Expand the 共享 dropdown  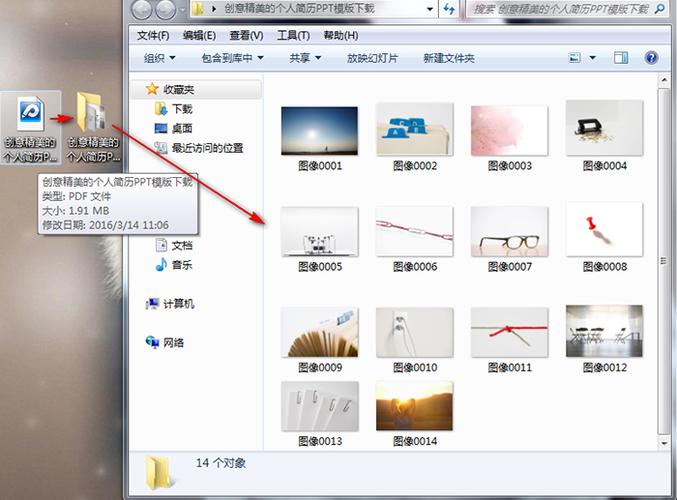[x=305, y=58]
